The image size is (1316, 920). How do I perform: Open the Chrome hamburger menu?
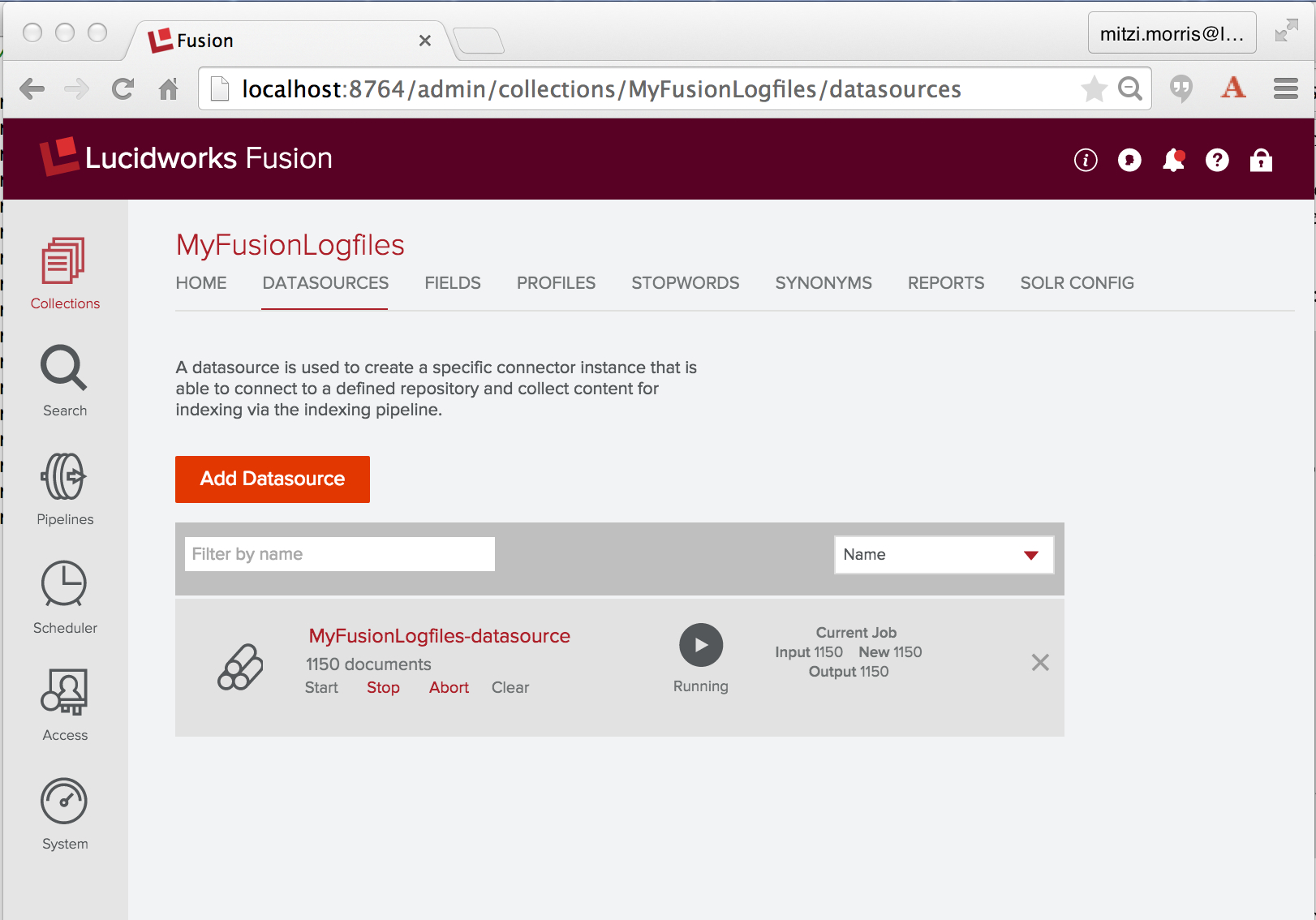(1286, 88)
